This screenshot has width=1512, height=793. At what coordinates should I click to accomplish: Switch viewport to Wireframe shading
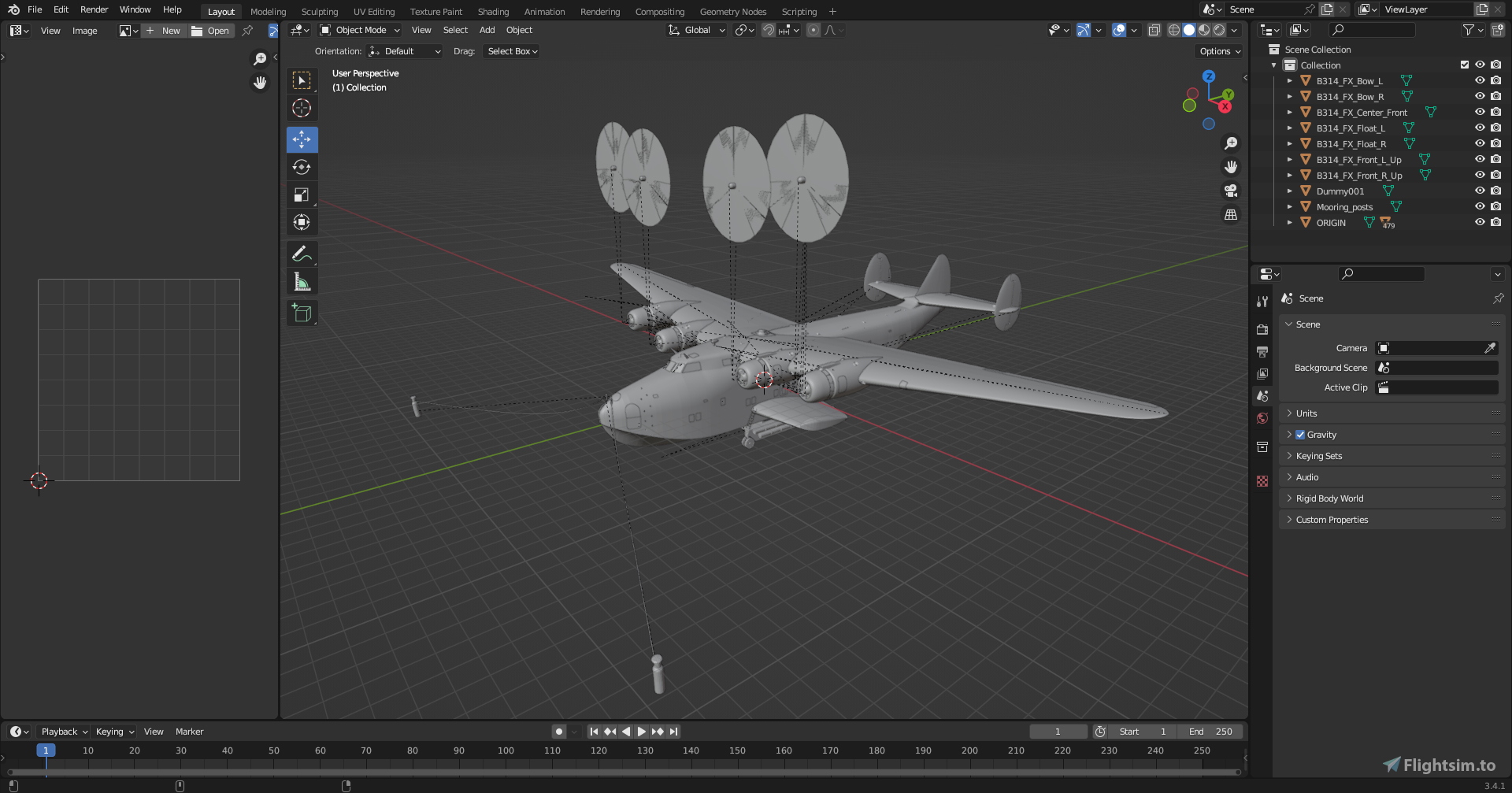1174,30
